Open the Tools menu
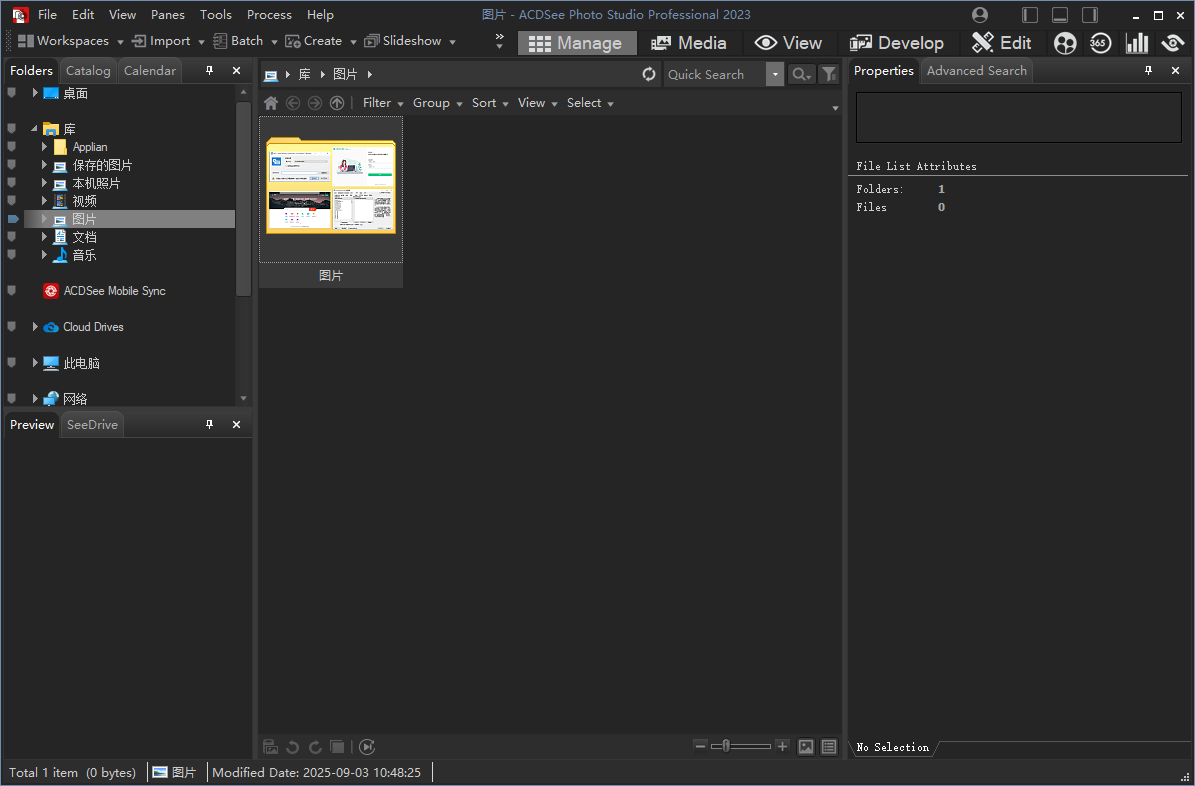The image size is (1195, 786). point(215,15)
